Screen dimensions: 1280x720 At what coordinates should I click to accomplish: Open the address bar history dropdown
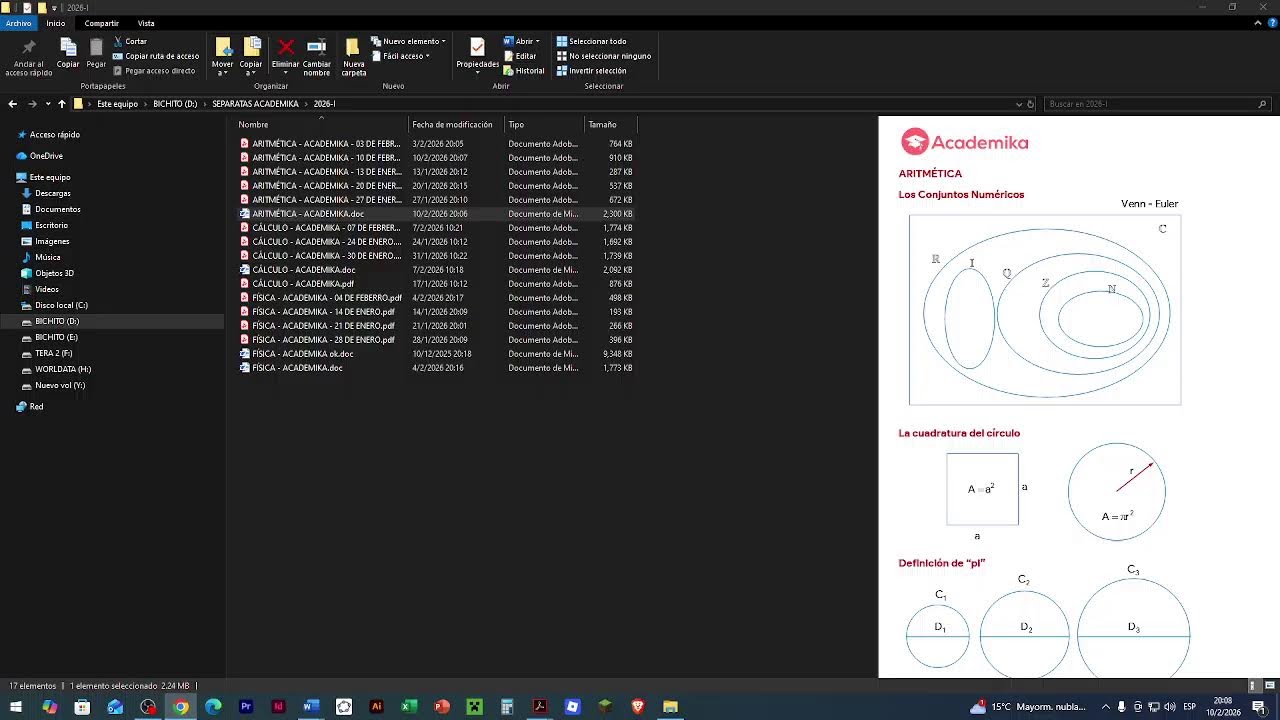(1019, 104)
